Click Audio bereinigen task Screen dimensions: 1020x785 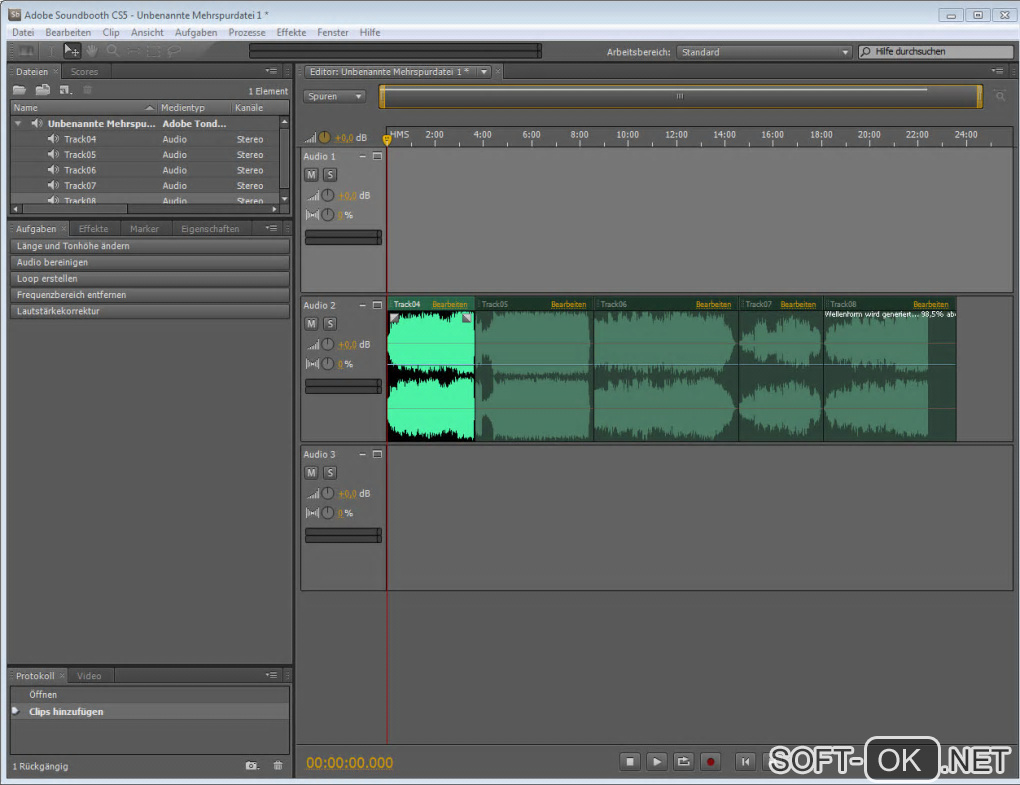(150, 262)
